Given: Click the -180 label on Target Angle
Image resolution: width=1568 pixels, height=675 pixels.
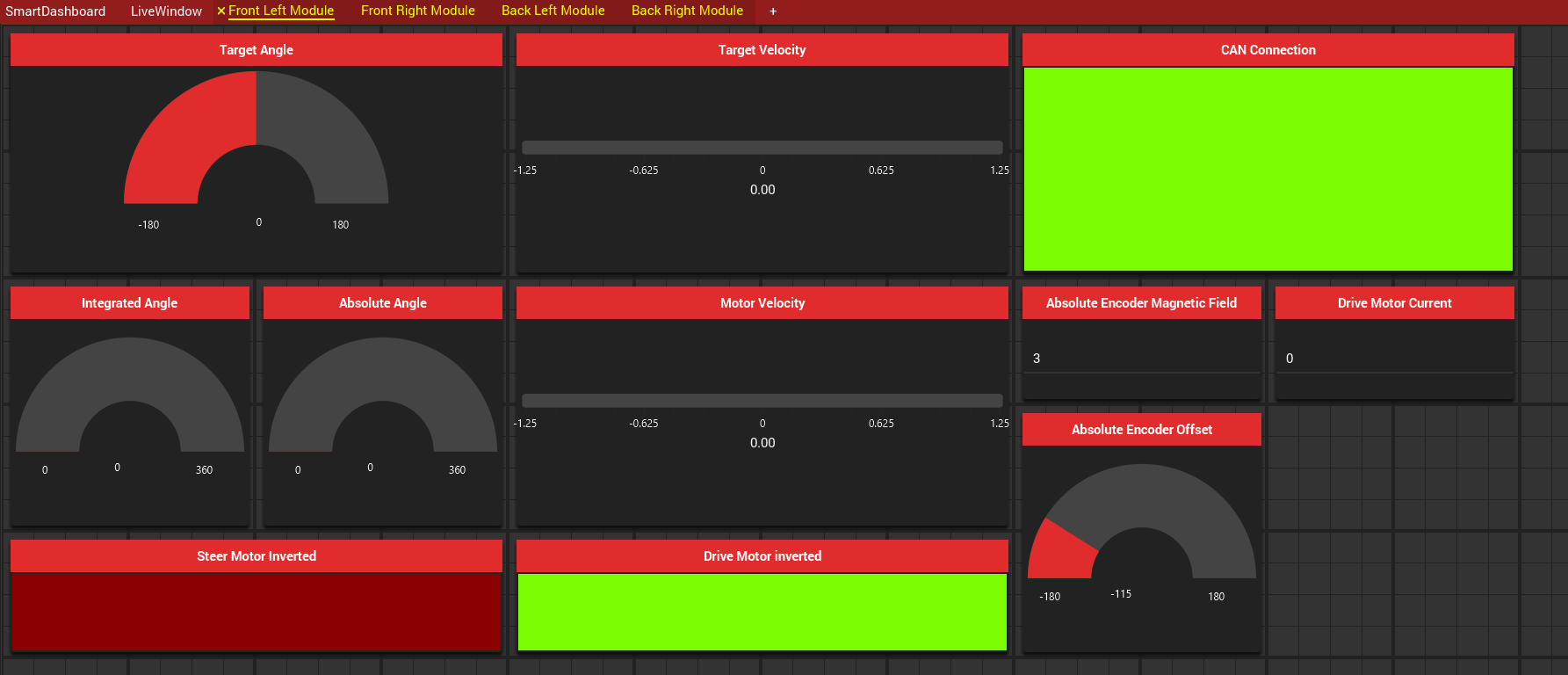Looking at the screenshot, I should coord(148,225).
